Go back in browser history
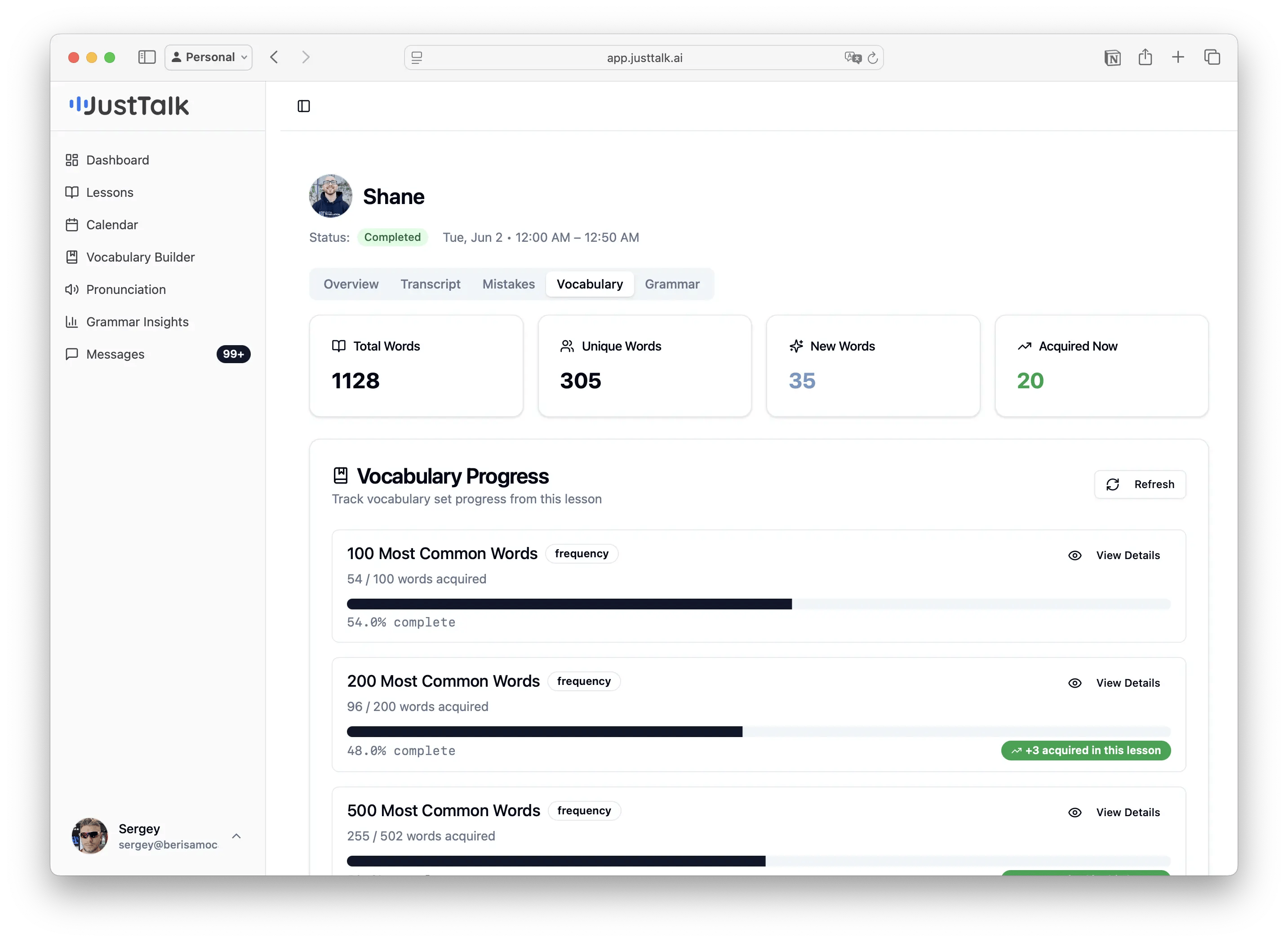 pos(274,57)
